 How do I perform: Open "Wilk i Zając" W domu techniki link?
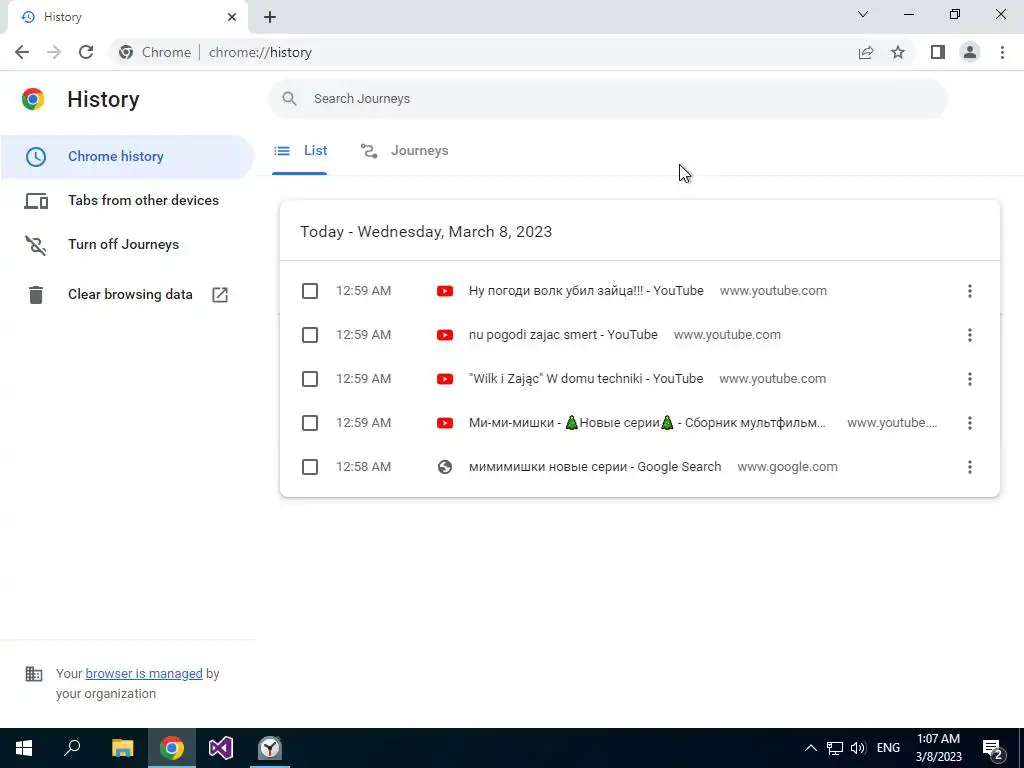586,379
